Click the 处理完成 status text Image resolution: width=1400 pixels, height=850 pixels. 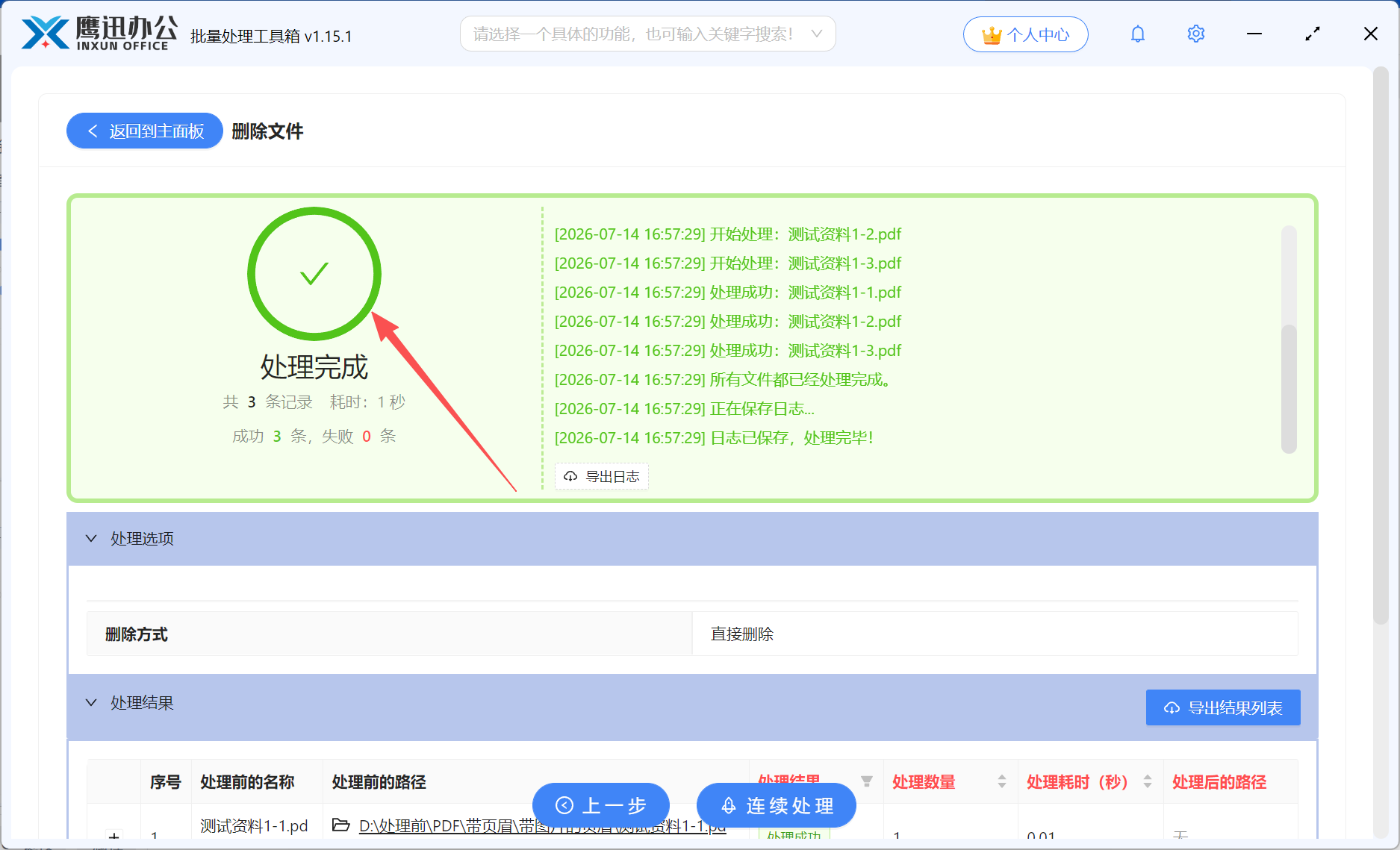pyautogui.click(x=314, y=367)
